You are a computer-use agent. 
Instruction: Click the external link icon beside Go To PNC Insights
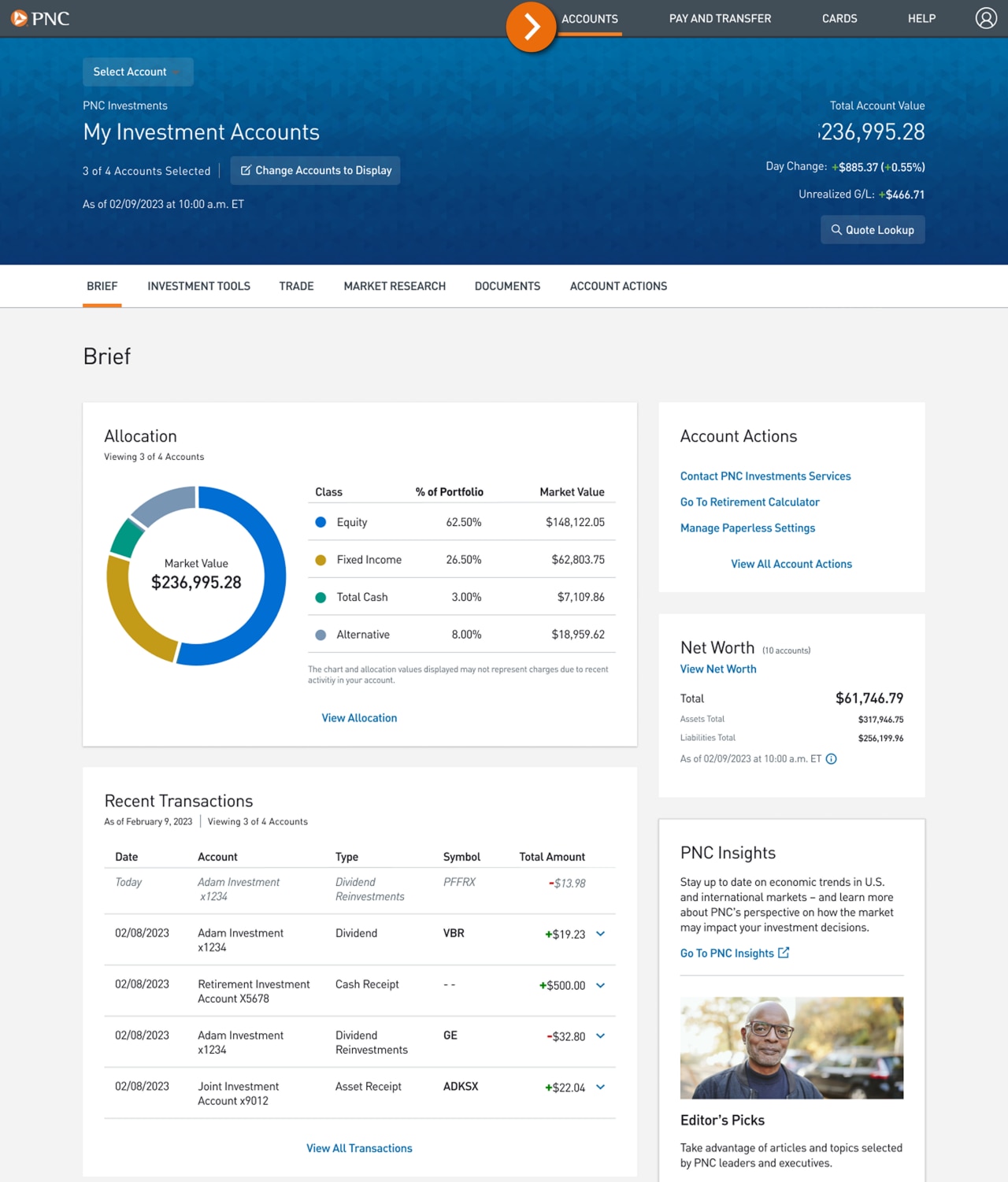click(784, 952)
